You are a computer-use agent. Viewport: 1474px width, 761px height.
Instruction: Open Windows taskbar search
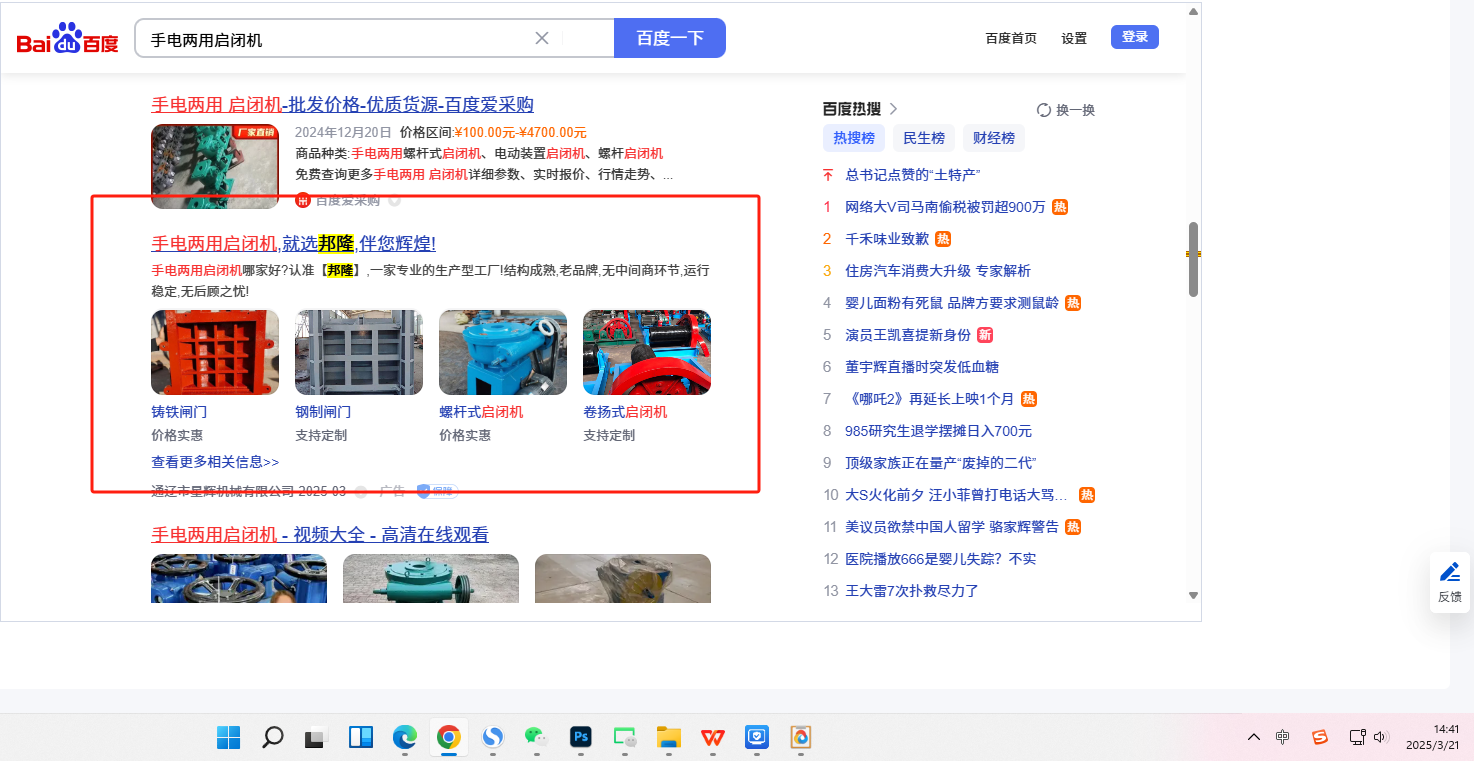coord(272,738)
